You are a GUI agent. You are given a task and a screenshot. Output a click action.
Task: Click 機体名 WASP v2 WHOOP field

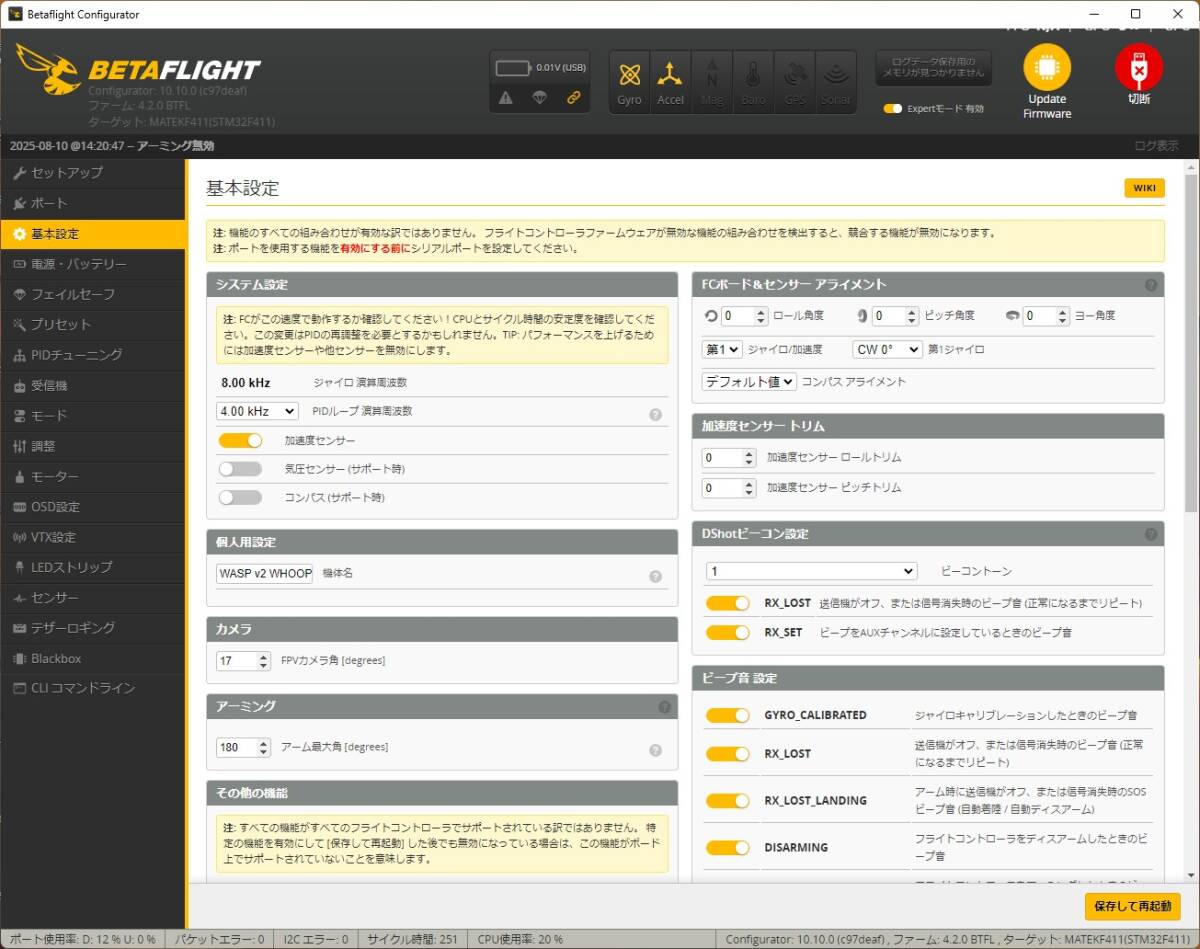coord(265,574)
